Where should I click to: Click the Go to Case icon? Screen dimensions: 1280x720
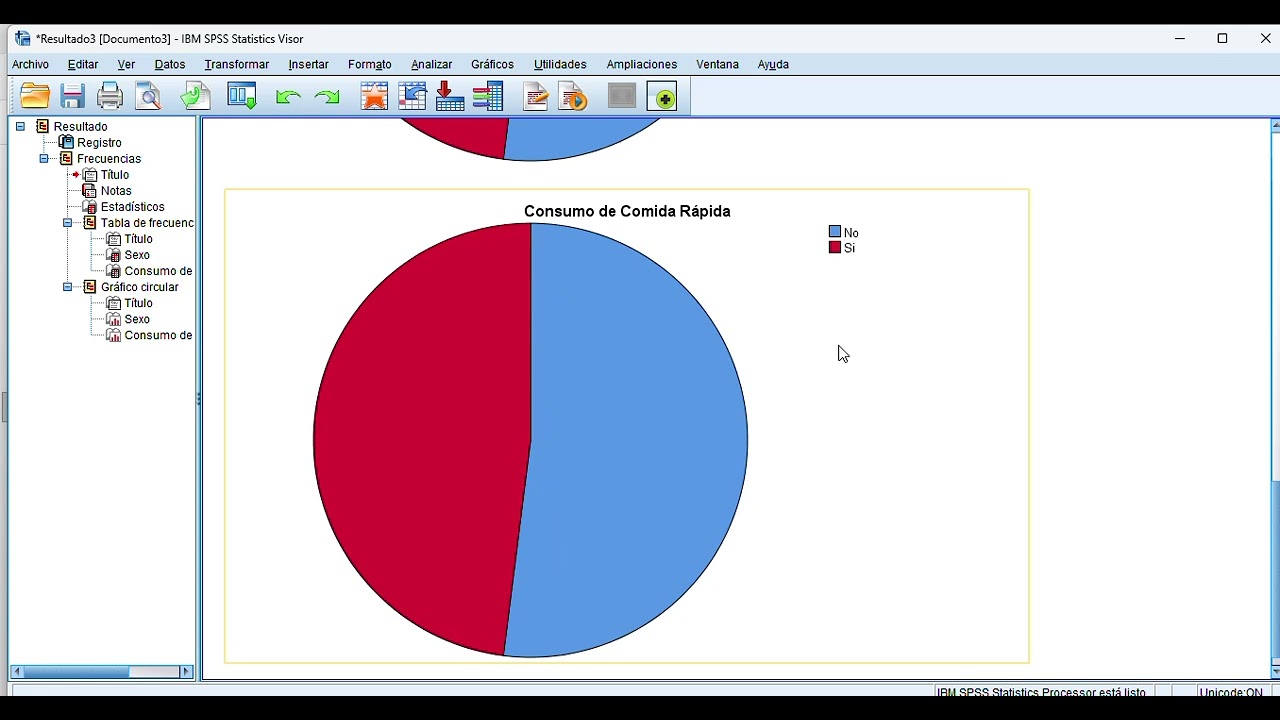[x=412, y=96]
